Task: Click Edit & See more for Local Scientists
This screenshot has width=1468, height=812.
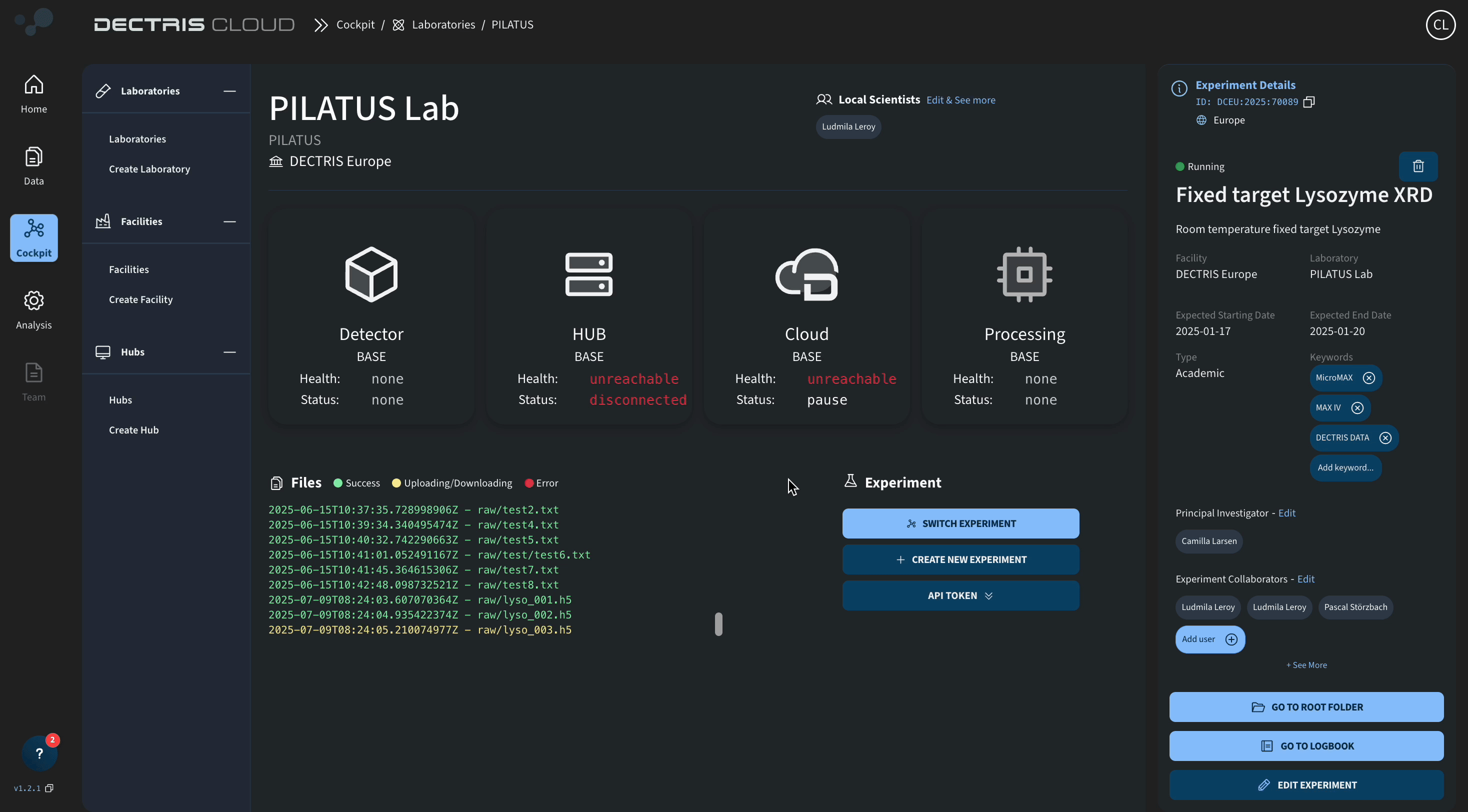Action: point(961,99)
